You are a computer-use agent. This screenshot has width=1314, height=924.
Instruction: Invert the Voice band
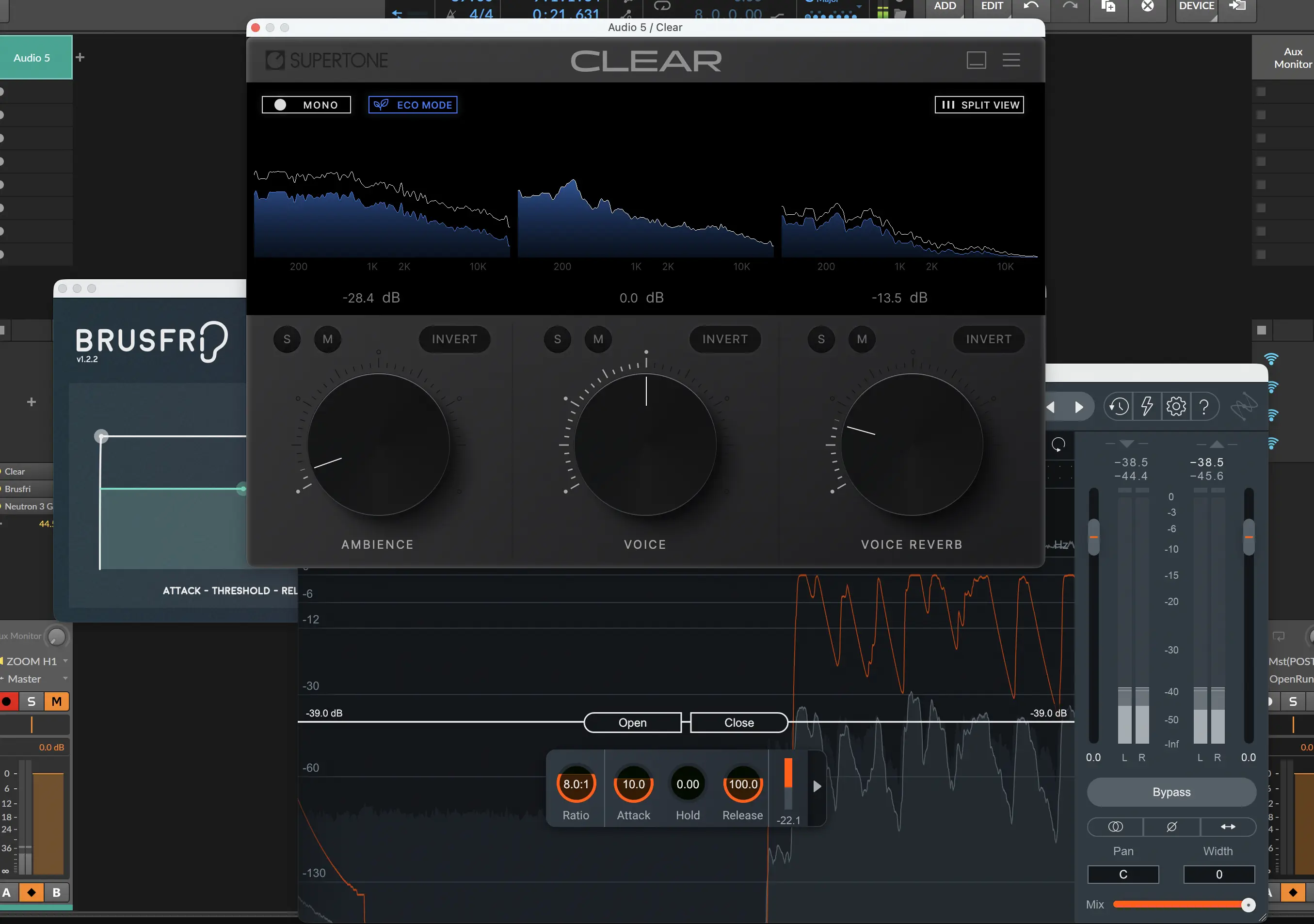pyautogui.click(x=724, y=339)
